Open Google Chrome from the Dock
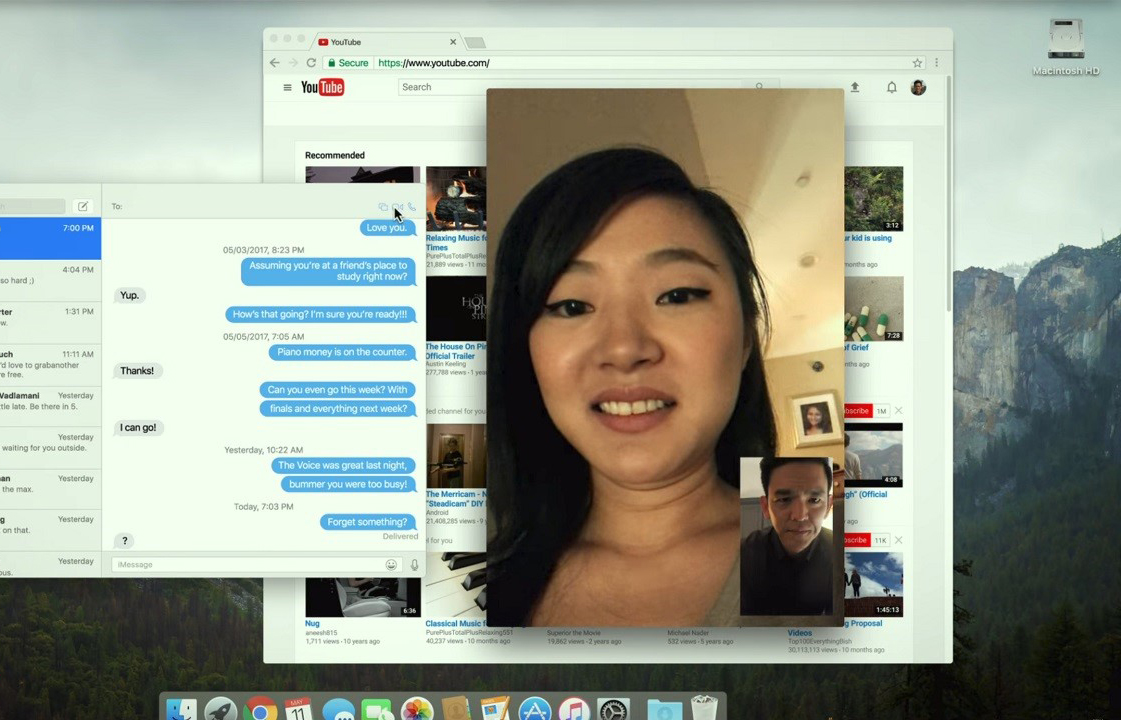This screenshot has width=1121, height=720. 260,710
